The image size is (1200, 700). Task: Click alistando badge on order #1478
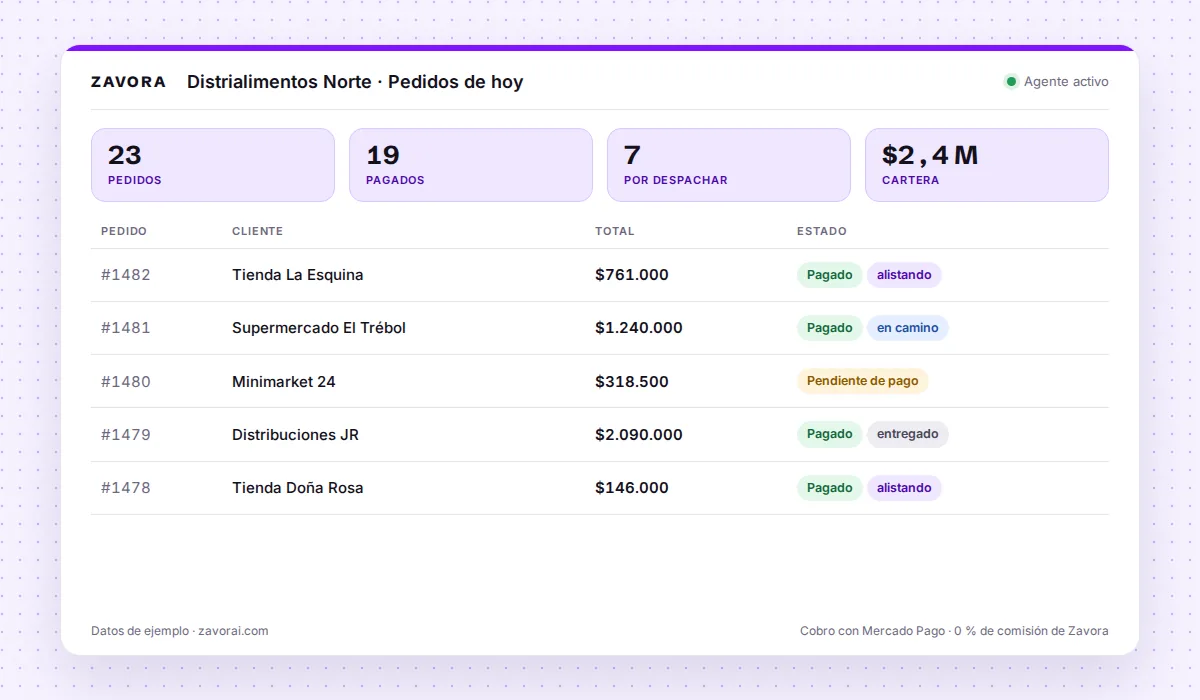point(904,488)
